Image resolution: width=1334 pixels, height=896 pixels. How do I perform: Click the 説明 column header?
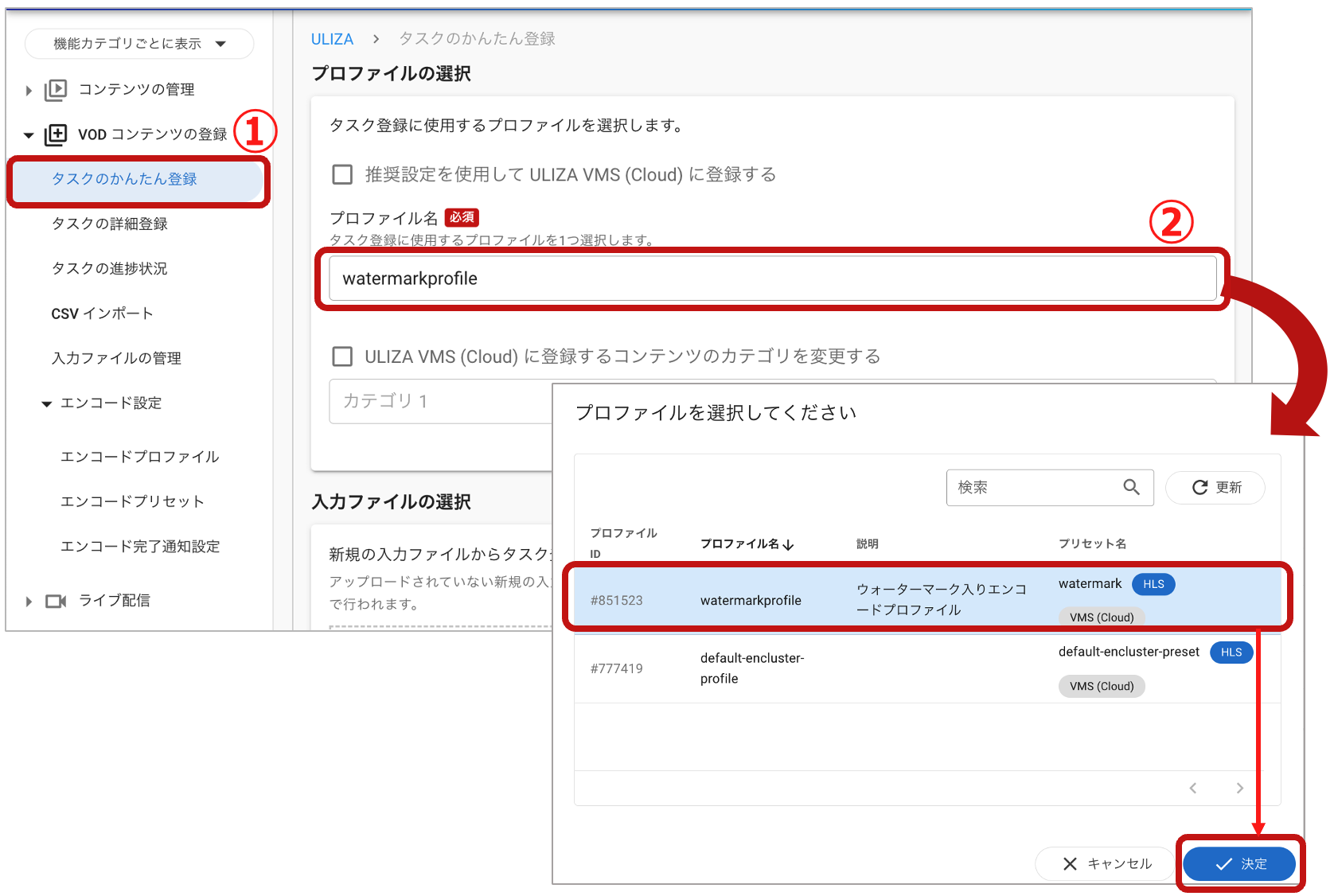pos(868,544)
